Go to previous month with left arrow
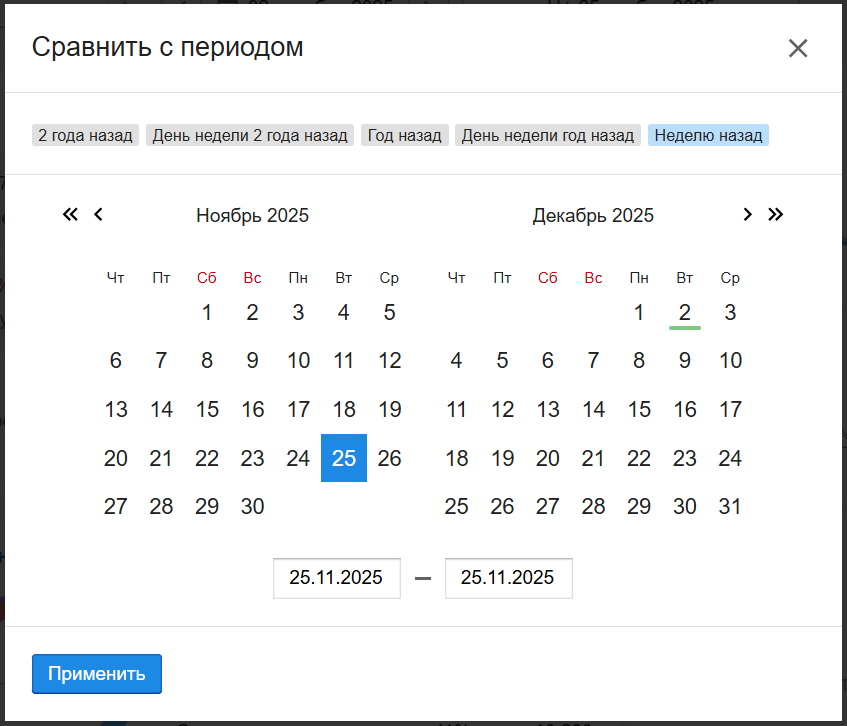847x726 pixels. pyautogui.click(x=98, y=214)
